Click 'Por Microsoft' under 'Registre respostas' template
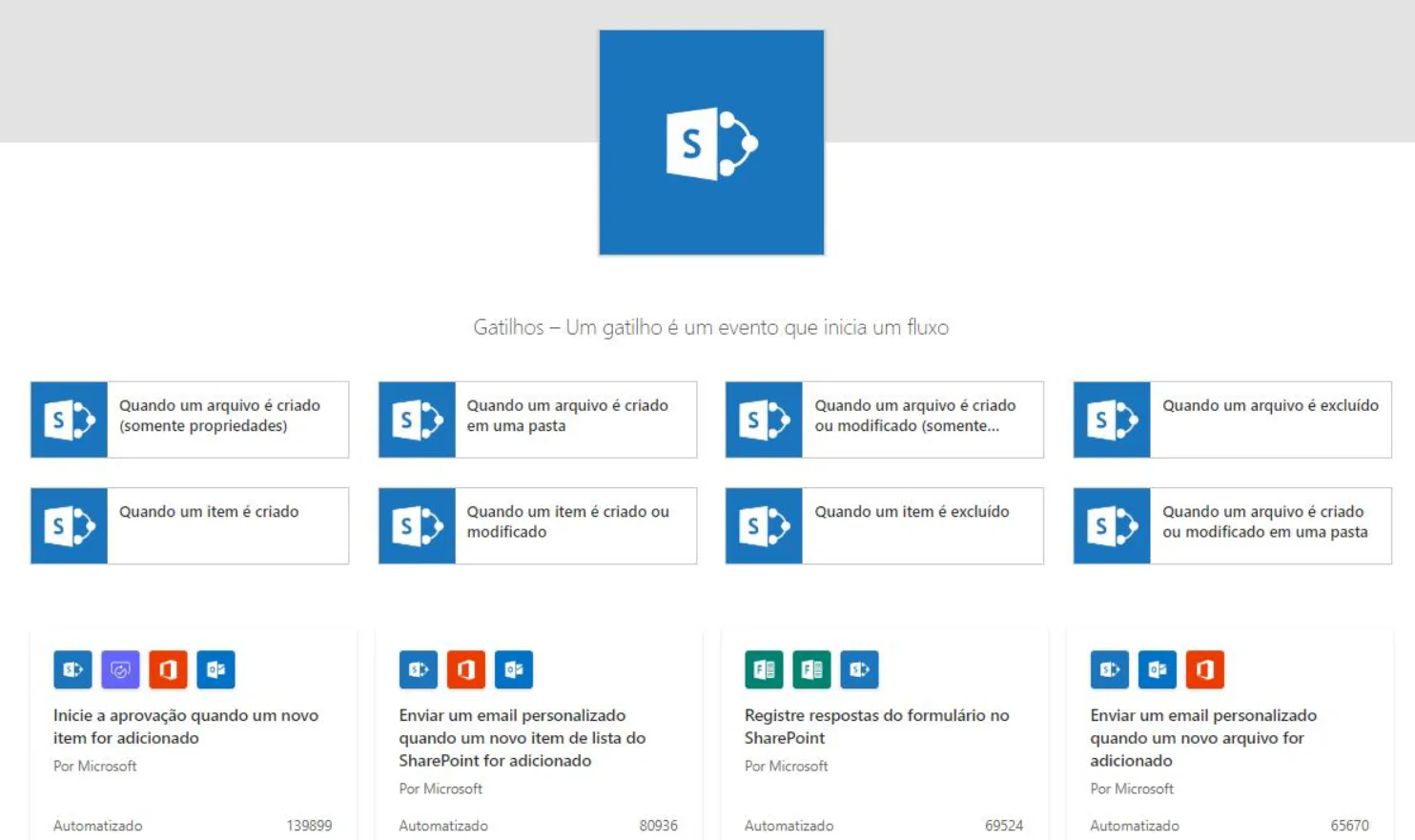 tap(787, 766)
